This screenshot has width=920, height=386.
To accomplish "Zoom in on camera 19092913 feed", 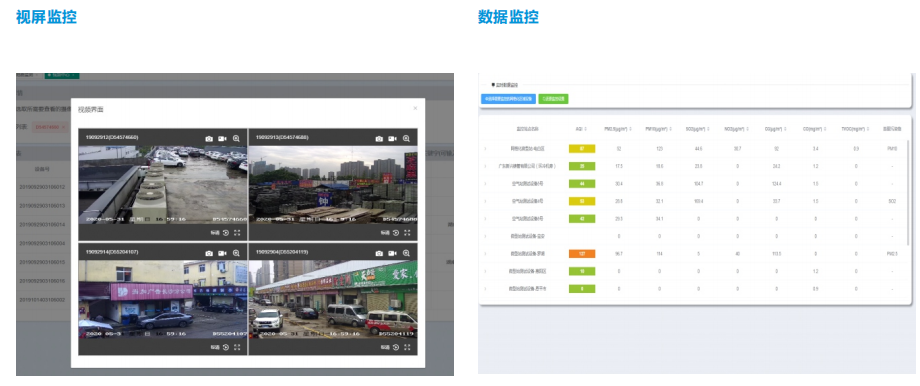I will [x=406, y=138].
